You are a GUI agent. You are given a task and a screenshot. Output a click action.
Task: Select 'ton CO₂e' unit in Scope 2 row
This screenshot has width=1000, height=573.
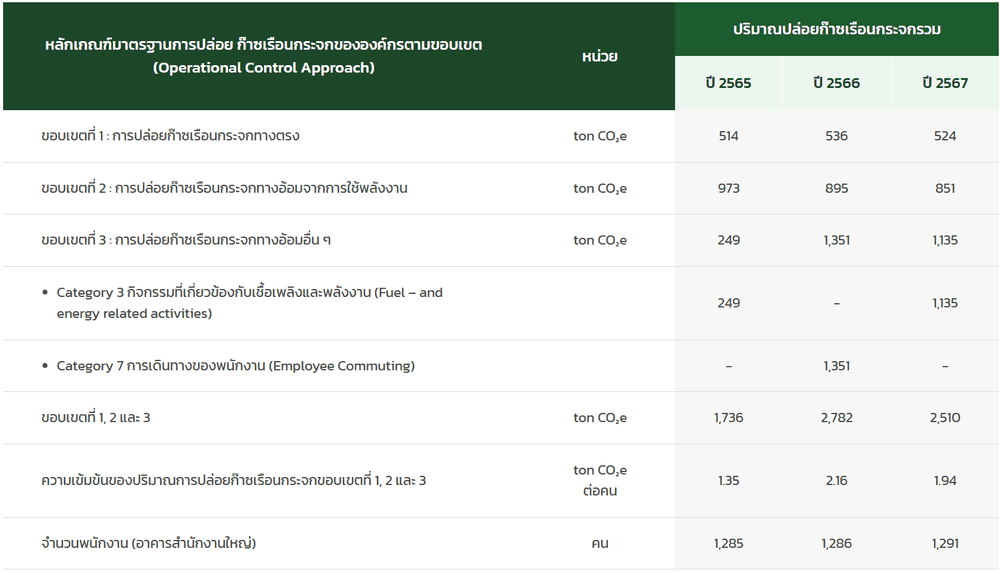[599, 188]
